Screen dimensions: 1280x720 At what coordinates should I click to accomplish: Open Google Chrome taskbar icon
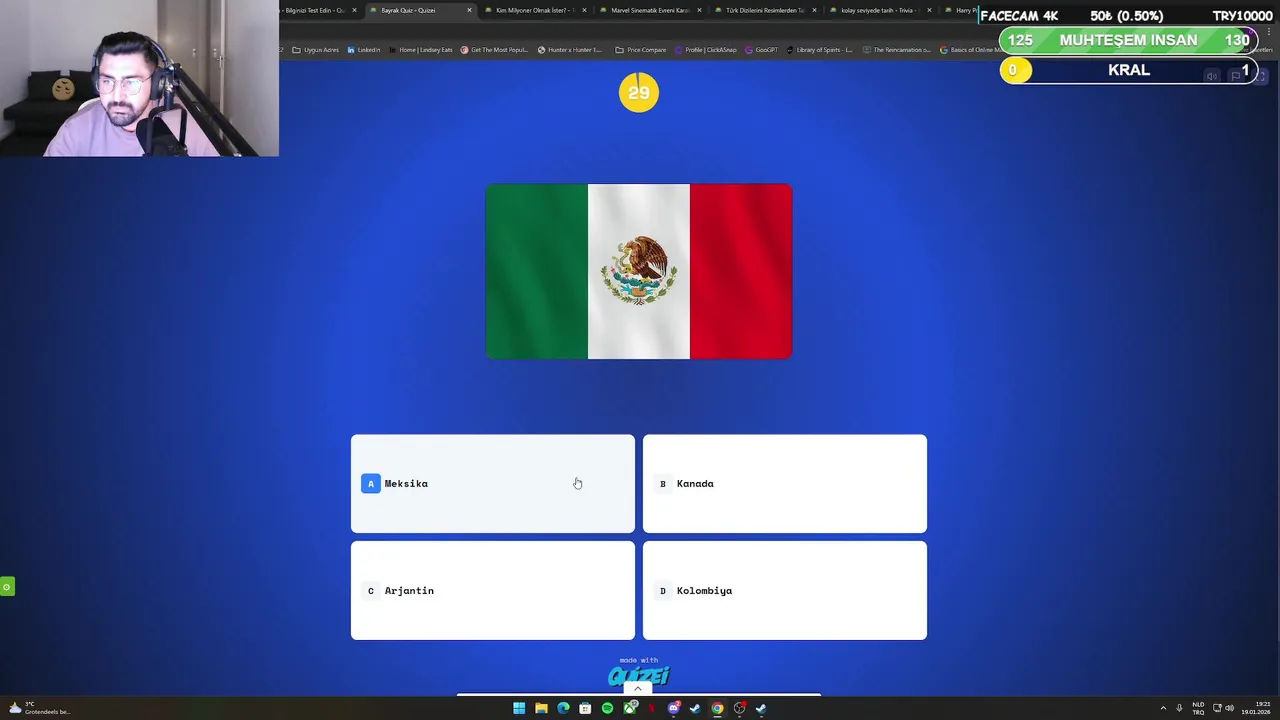click(x=717, y=708)
